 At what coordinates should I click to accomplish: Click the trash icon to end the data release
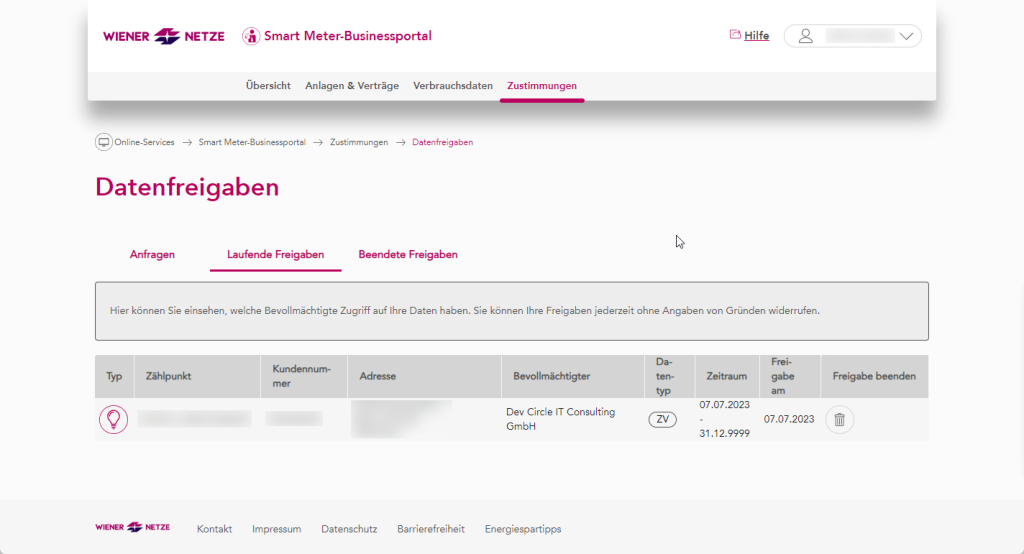(x=839, y=420)
